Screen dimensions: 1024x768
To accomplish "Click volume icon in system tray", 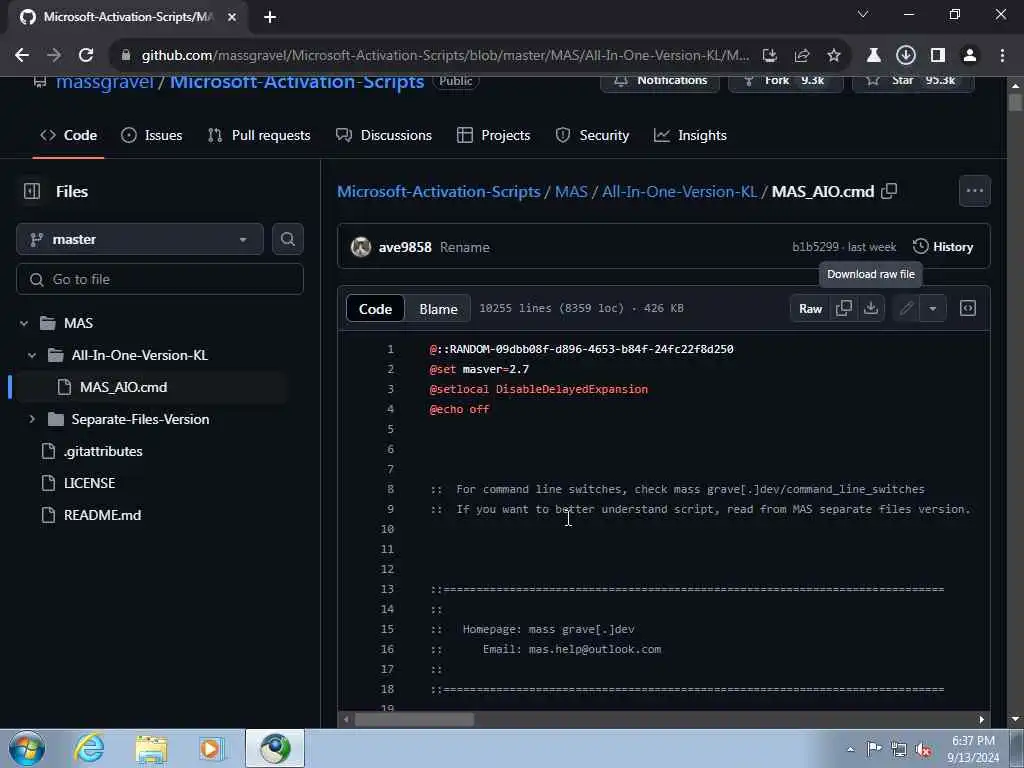I will [x=923, y=750].
